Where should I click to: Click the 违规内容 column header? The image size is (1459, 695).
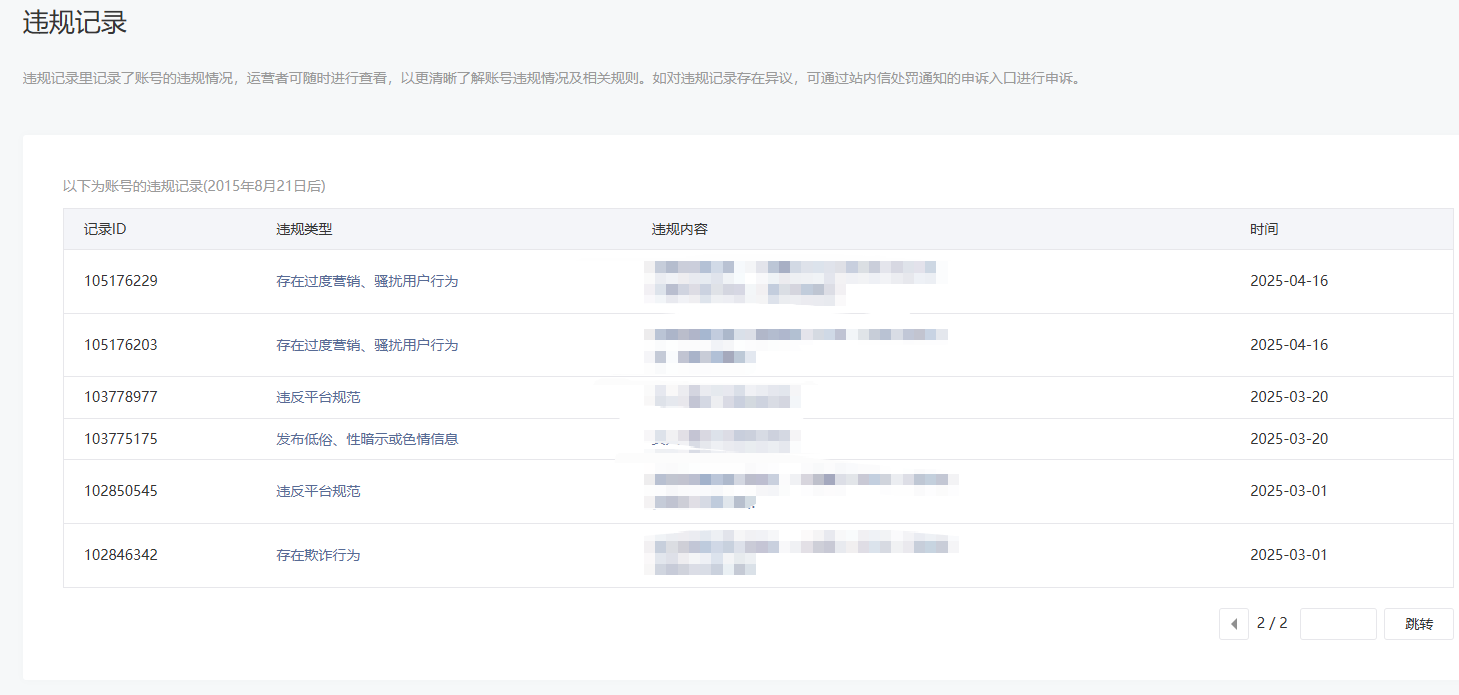click(679, 229)
